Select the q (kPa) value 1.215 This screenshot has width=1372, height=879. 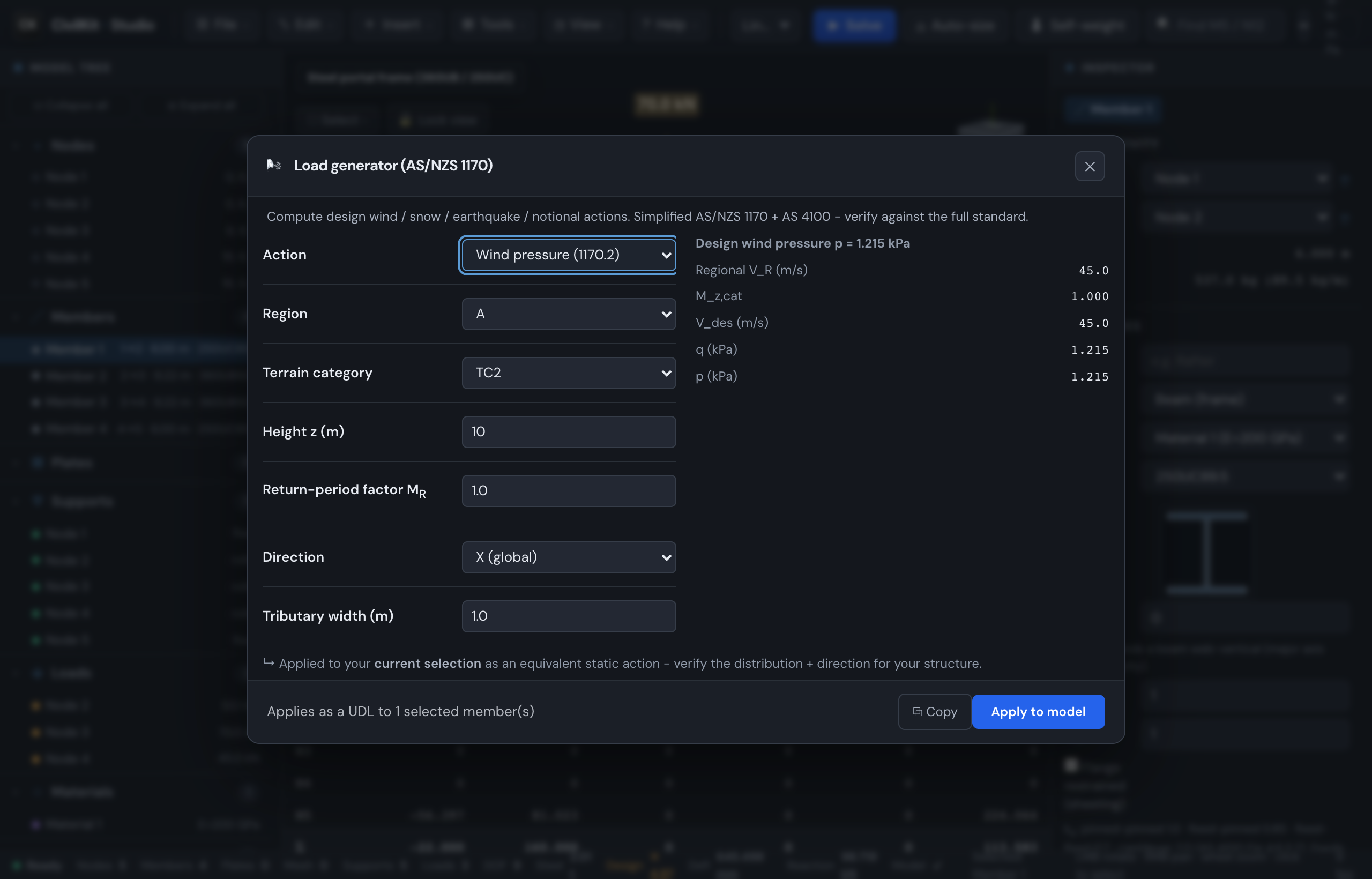pos(1090,350)
